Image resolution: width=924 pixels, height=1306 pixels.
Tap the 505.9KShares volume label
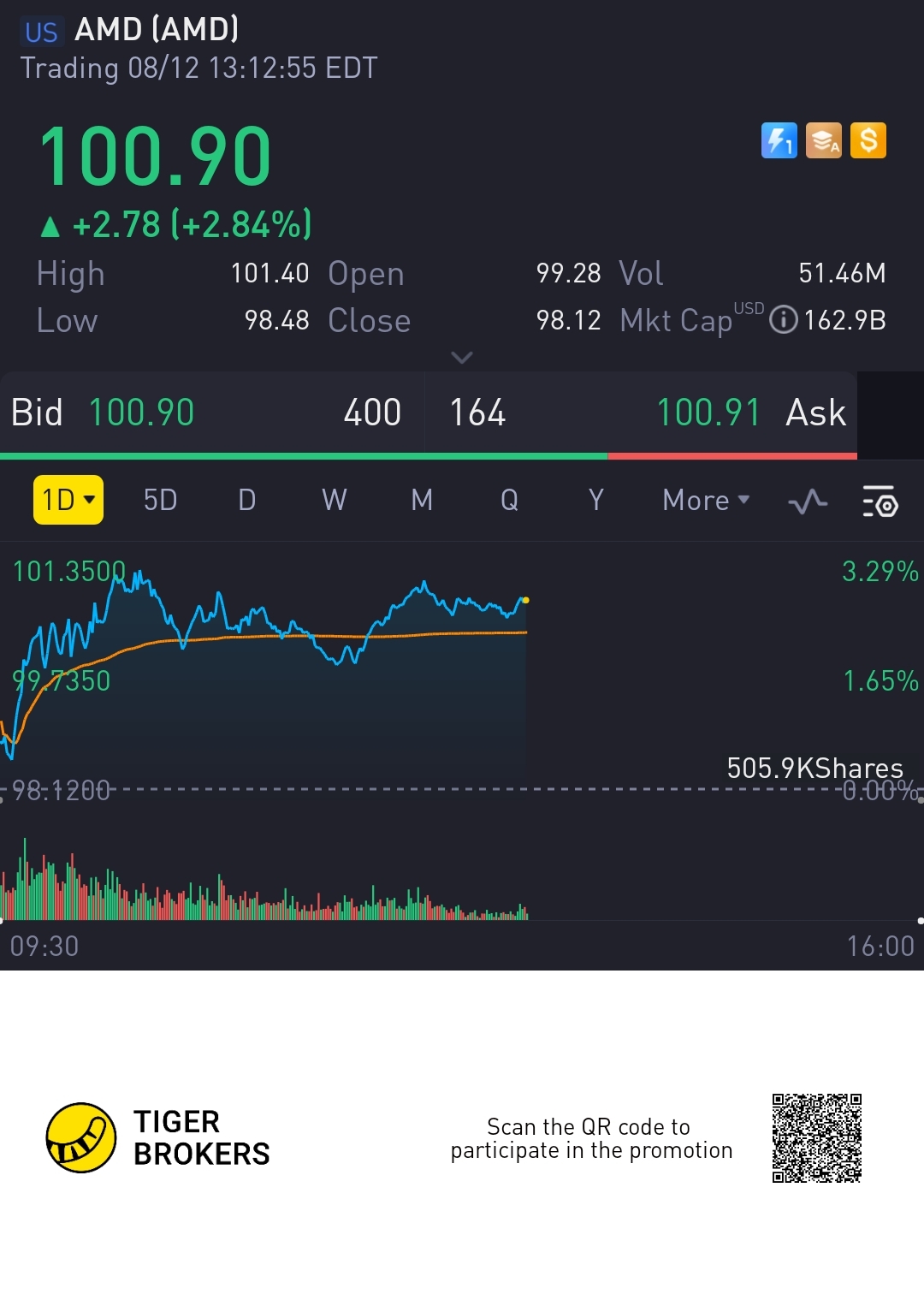click(815, 768)
